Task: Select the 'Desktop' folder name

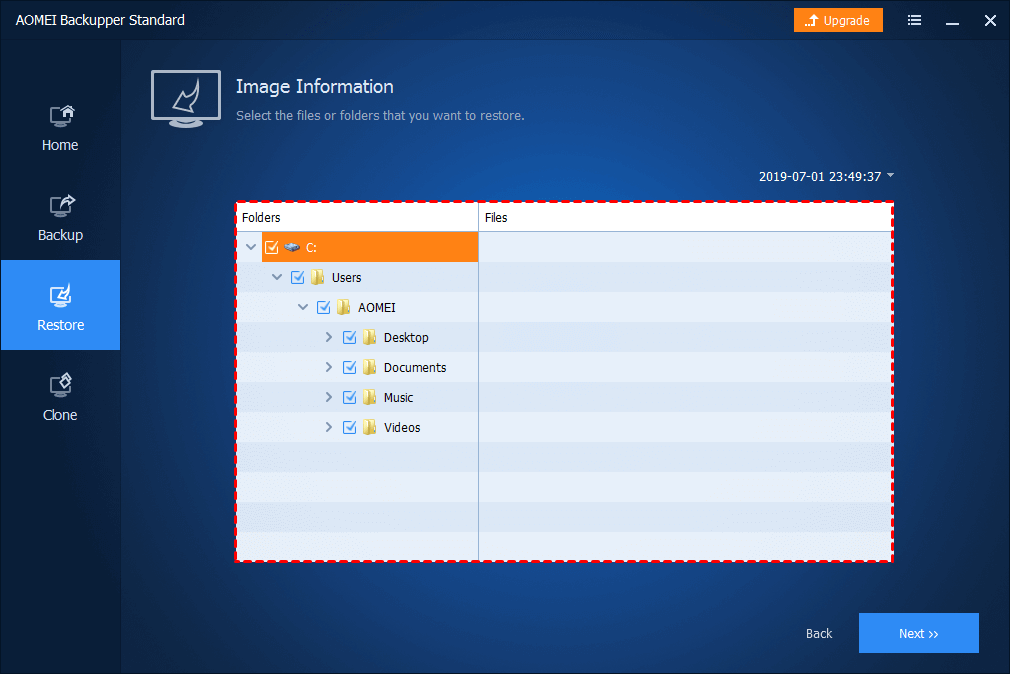Action: (x=406, y=338)
